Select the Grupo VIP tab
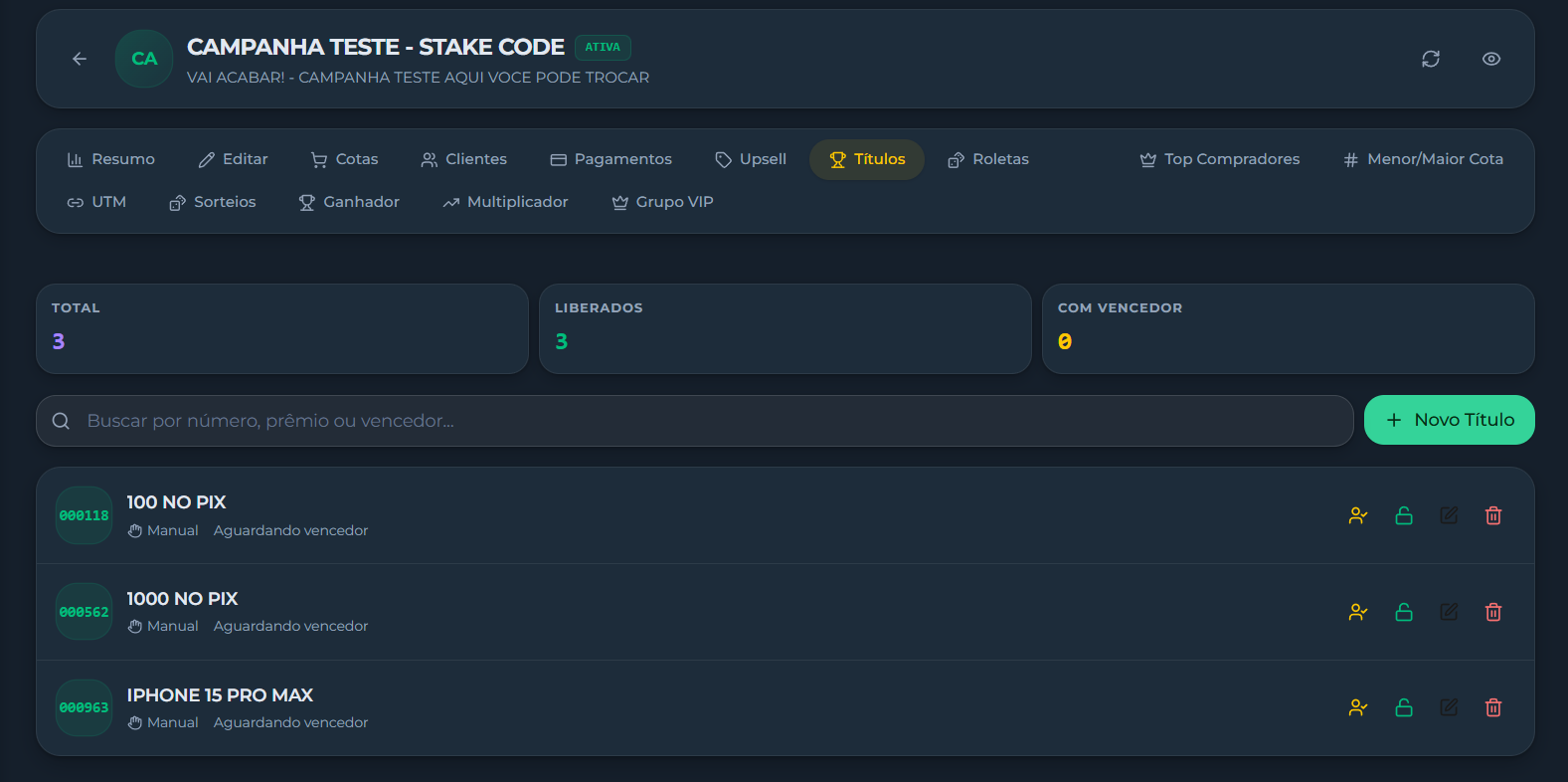 point(662,202)
